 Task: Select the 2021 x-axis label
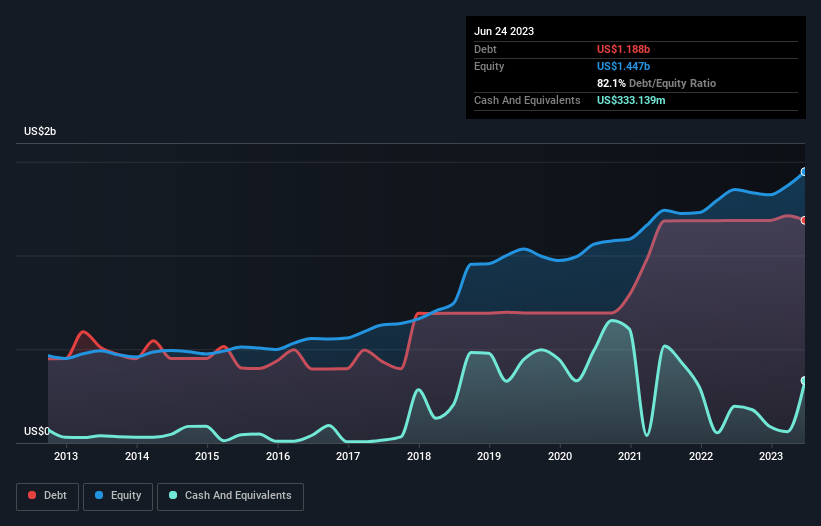click(x=630, y=457)
